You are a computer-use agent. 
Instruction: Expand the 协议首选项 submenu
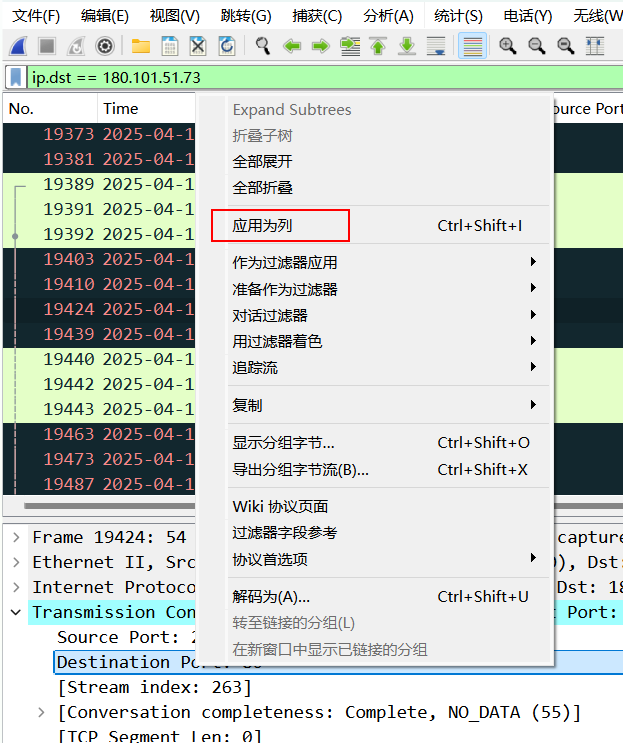point(388,559)
